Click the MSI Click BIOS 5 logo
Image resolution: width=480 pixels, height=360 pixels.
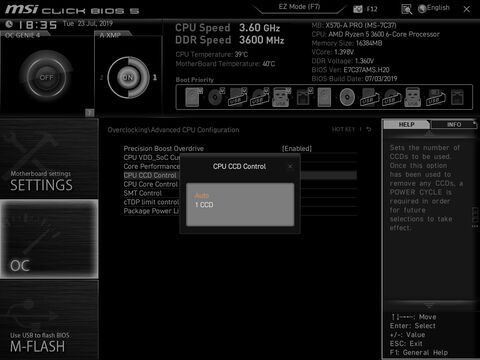coord(72,10)
